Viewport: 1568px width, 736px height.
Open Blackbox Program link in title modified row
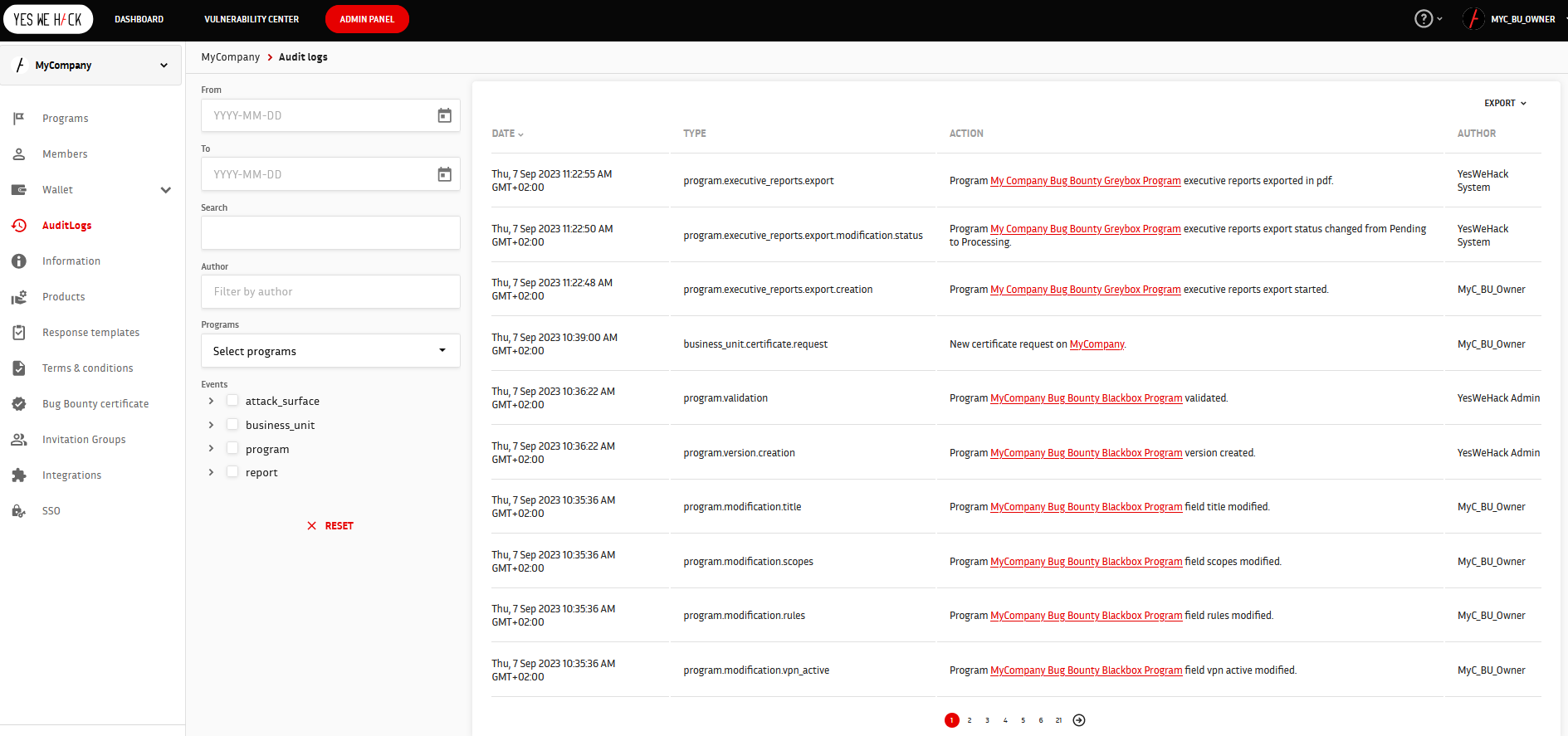click(1087, 507)
